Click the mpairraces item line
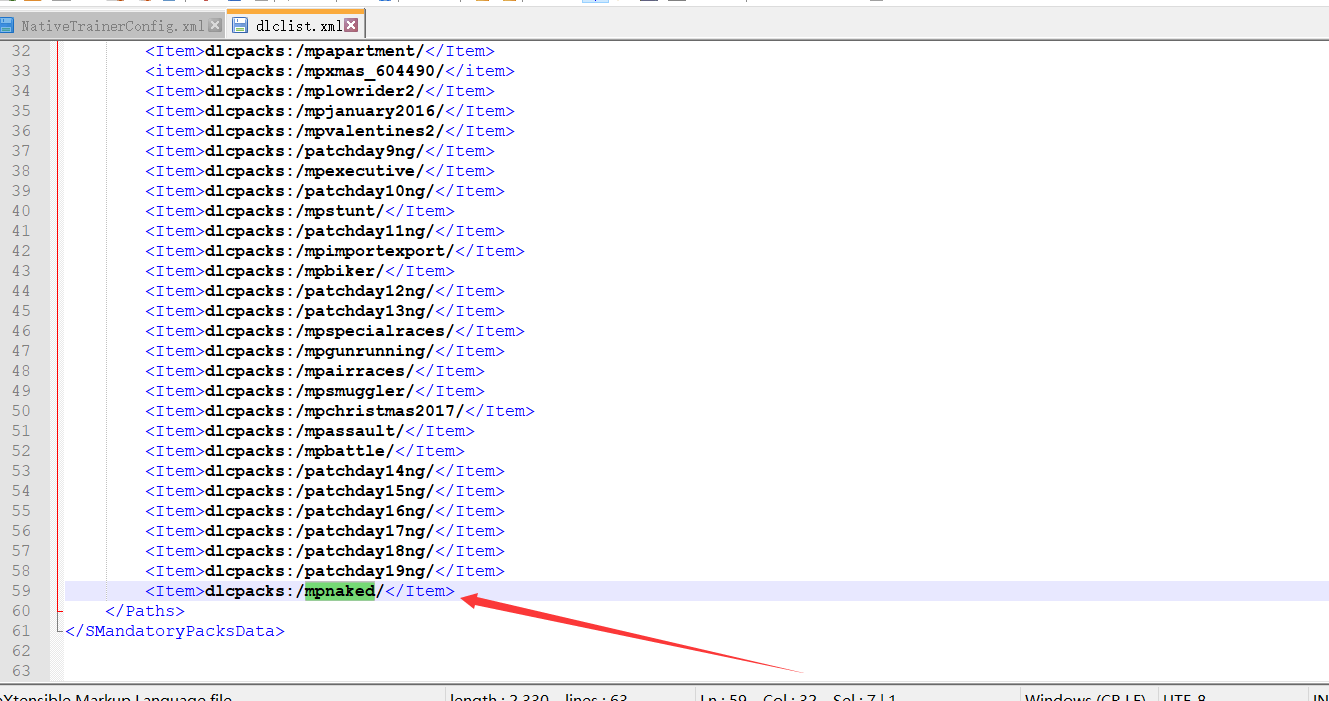 pyautogui.click(x=315, y=371)
